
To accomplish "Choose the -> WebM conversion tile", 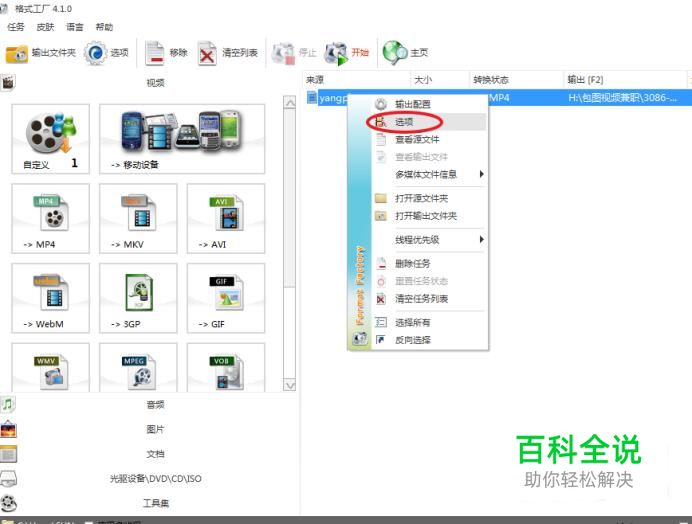I will click(x=50, y=298).
